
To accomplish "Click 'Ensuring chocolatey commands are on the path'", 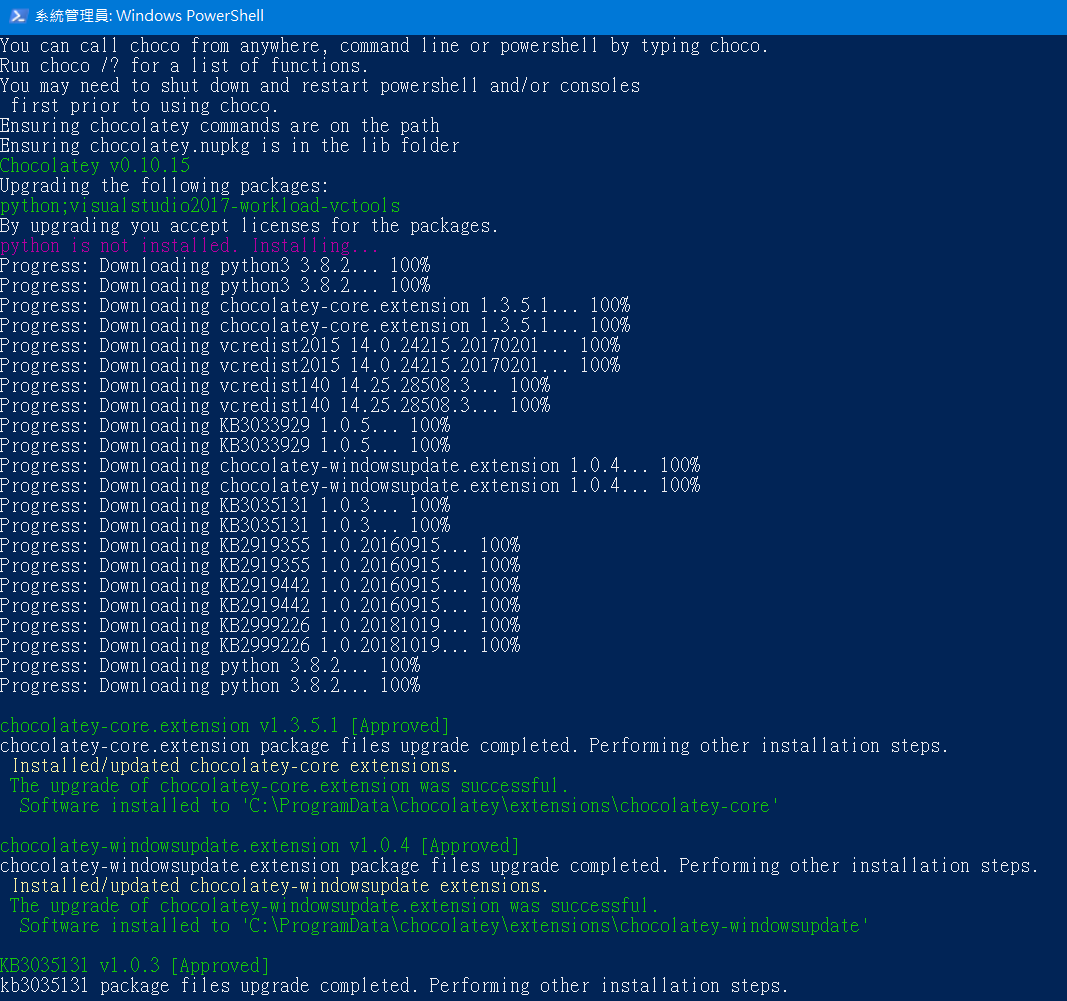I will (220, 126).
